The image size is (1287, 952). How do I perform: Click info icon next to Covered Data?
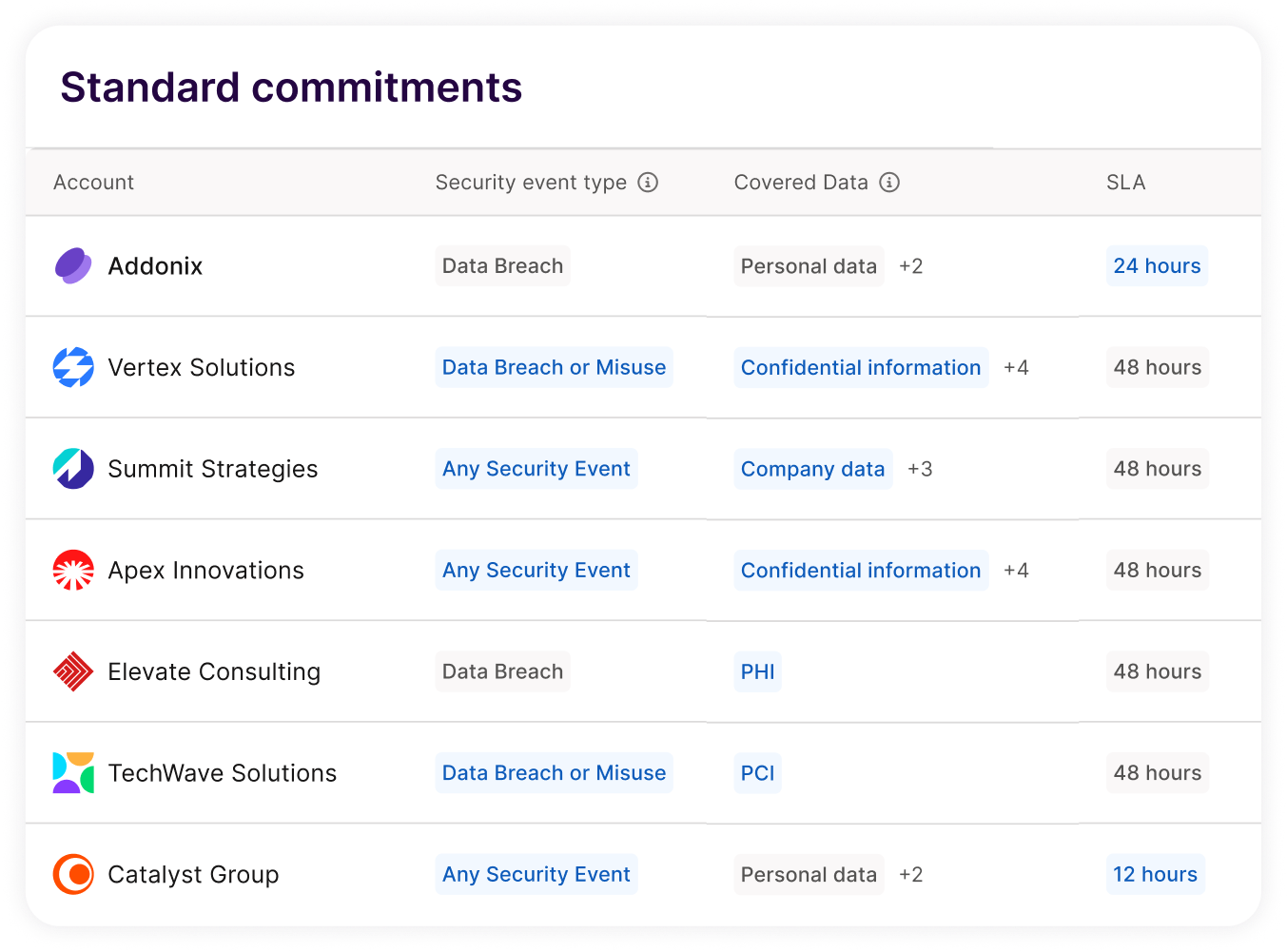tap(889, 183)
